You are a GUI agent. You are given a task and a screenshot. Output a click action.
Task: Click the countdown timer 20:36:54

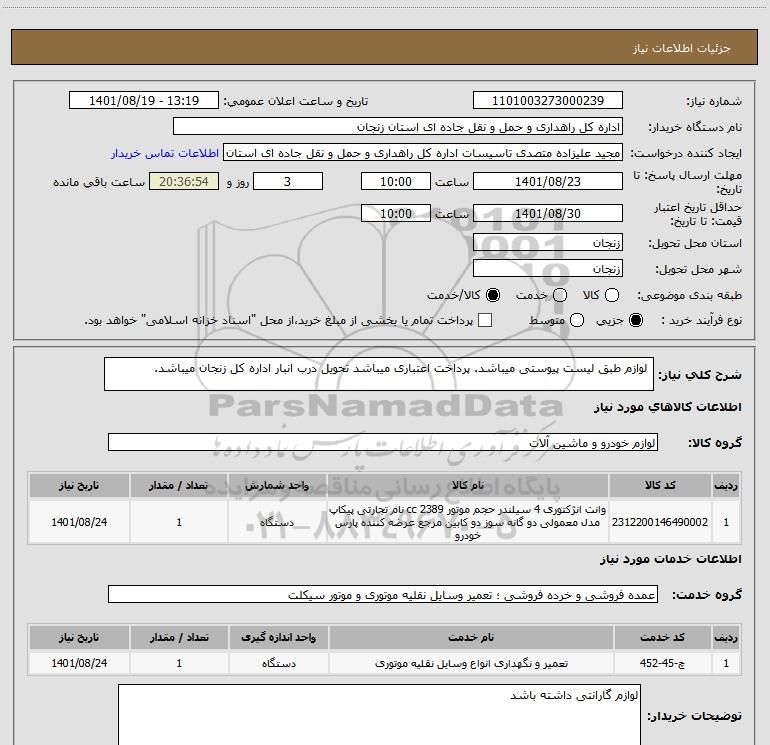pos(184,181)
